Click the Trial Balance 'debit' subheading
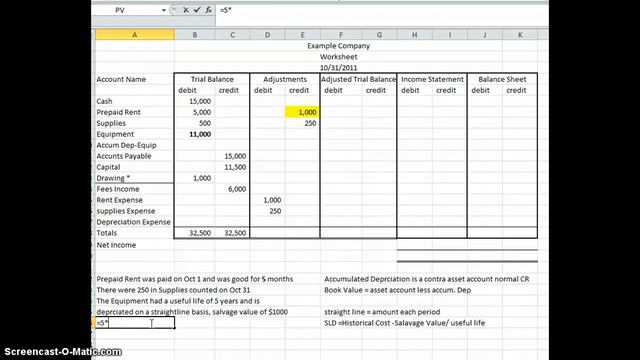The width and height of the screenshot is (640, 360). [x=187, y=90]
